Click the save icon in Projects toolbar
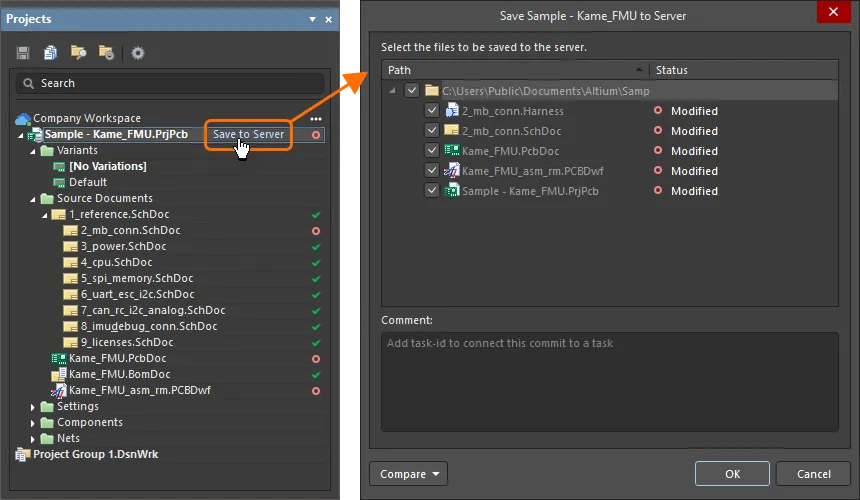The image size is (860, 500). pos(23,53)
